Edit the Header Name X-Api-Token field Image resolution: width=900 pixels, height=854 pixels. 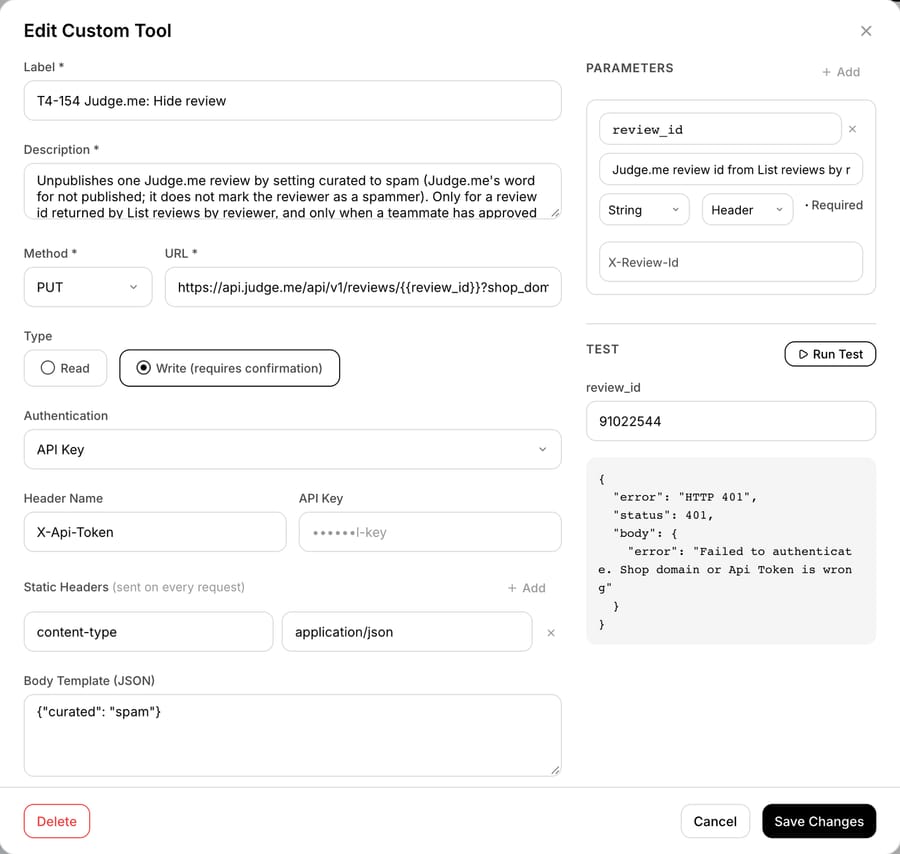pos(155,532)
